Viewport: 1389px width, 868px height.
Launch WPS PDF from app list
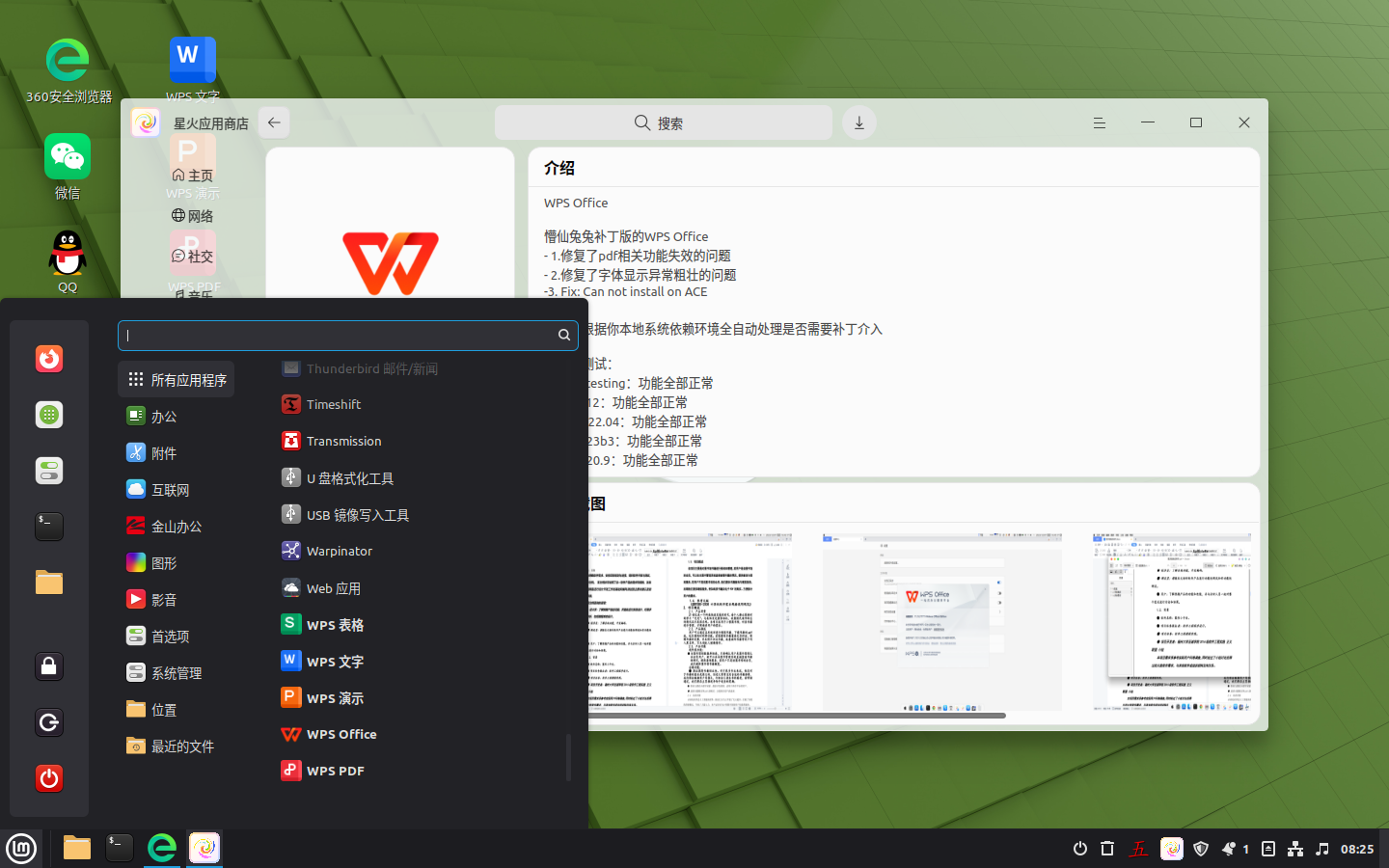click(x=421, y=771)
